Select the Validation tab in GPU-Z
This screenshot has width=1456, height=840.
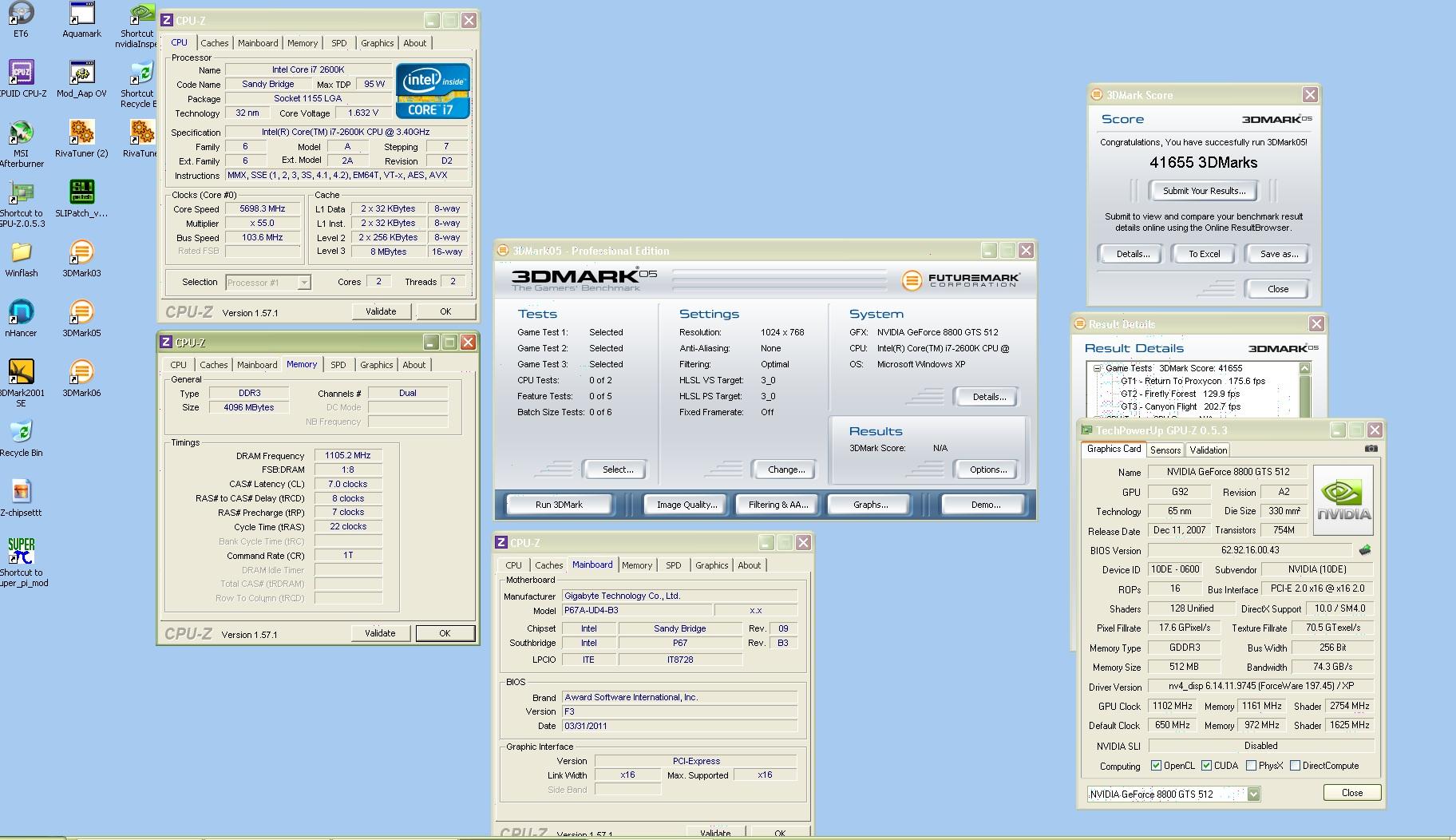(1209, 450)
